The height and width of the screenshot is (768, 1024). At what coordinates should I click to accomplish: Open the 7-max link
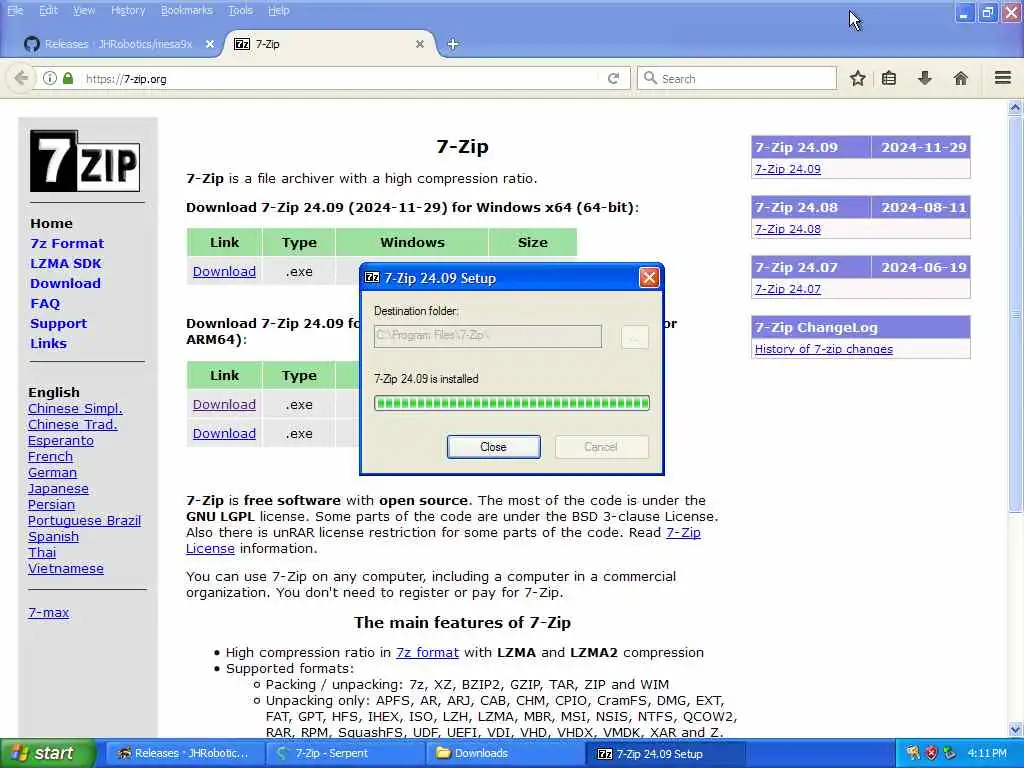[x=48, y=613]
